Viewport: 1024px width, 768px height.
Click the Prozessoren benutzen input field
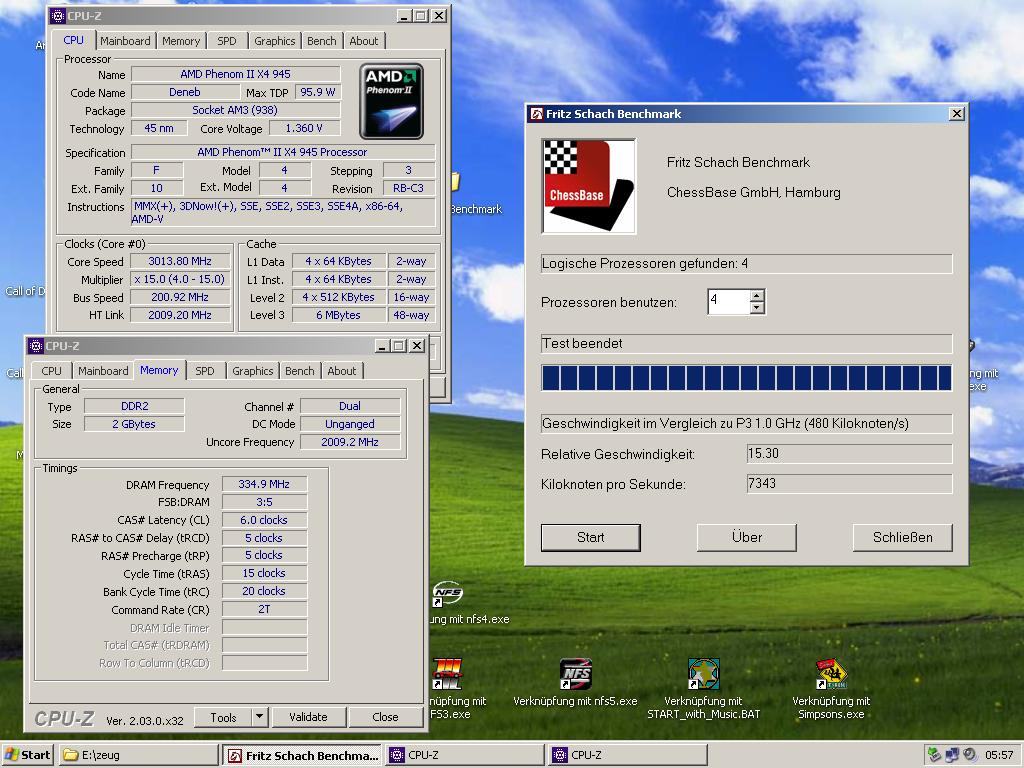click(x=729, y=302)
